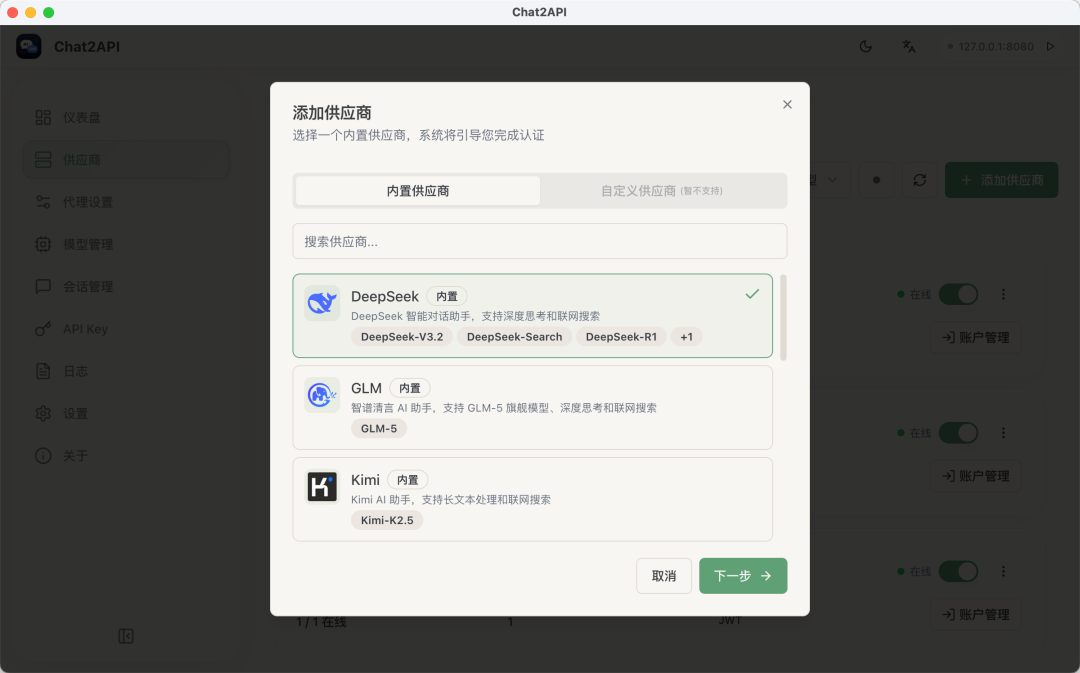Open the second provider's three-dot menu
This screenshot has height=673, width=1080.
click(x=1004, y=433)
